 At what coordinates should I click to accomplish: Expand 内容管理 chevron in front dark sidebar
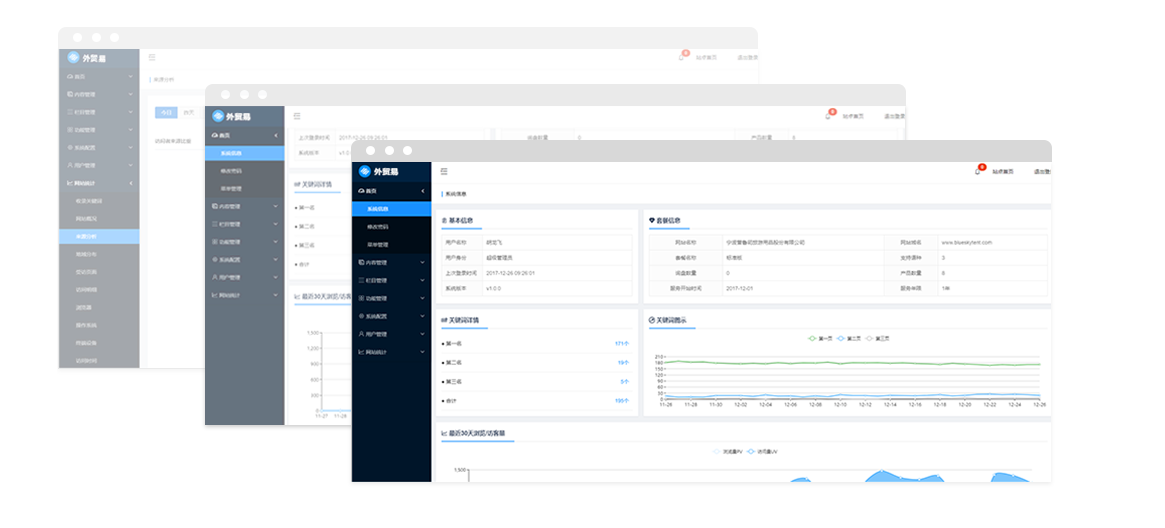tap(422, 262)
